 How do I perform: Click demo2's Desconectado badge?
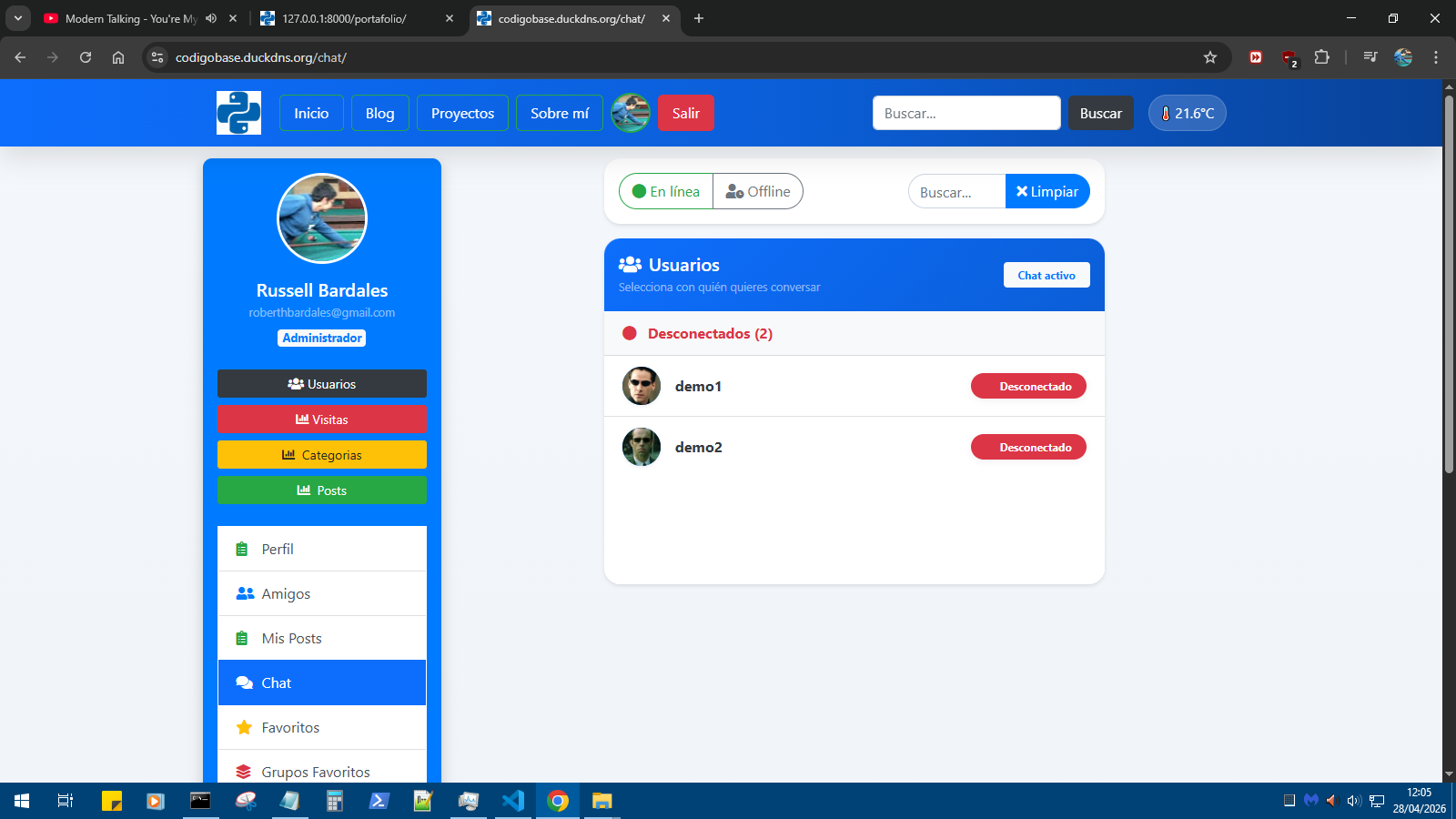point(1028,447)
